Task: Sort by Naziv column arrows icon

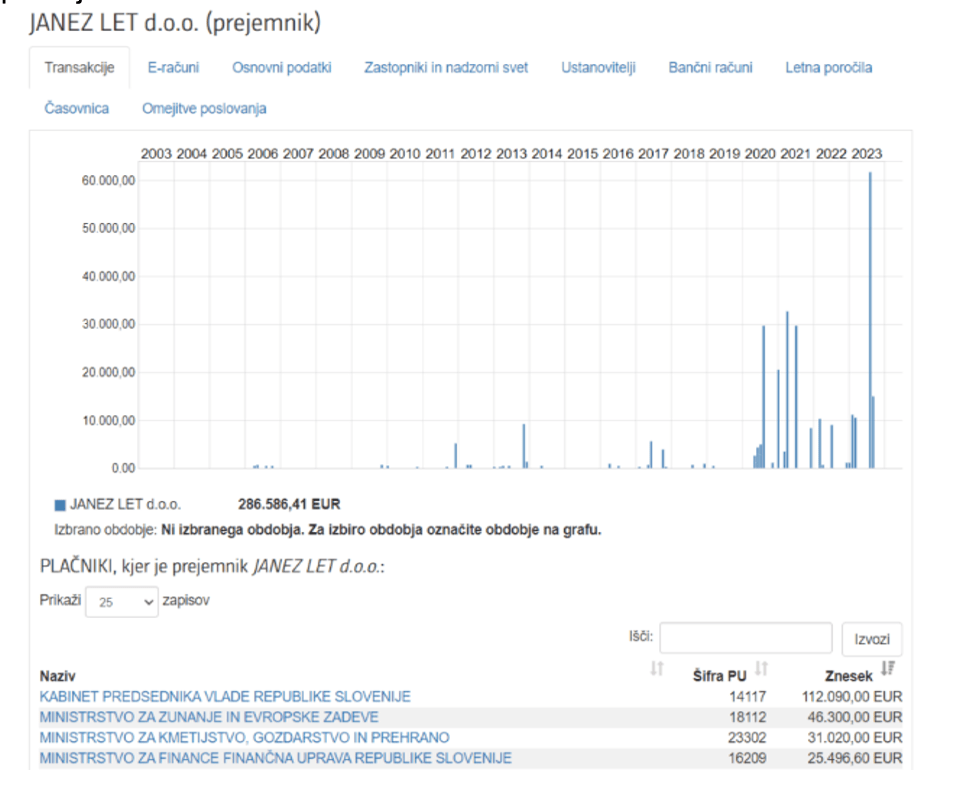Action: (x=657, y=668)
